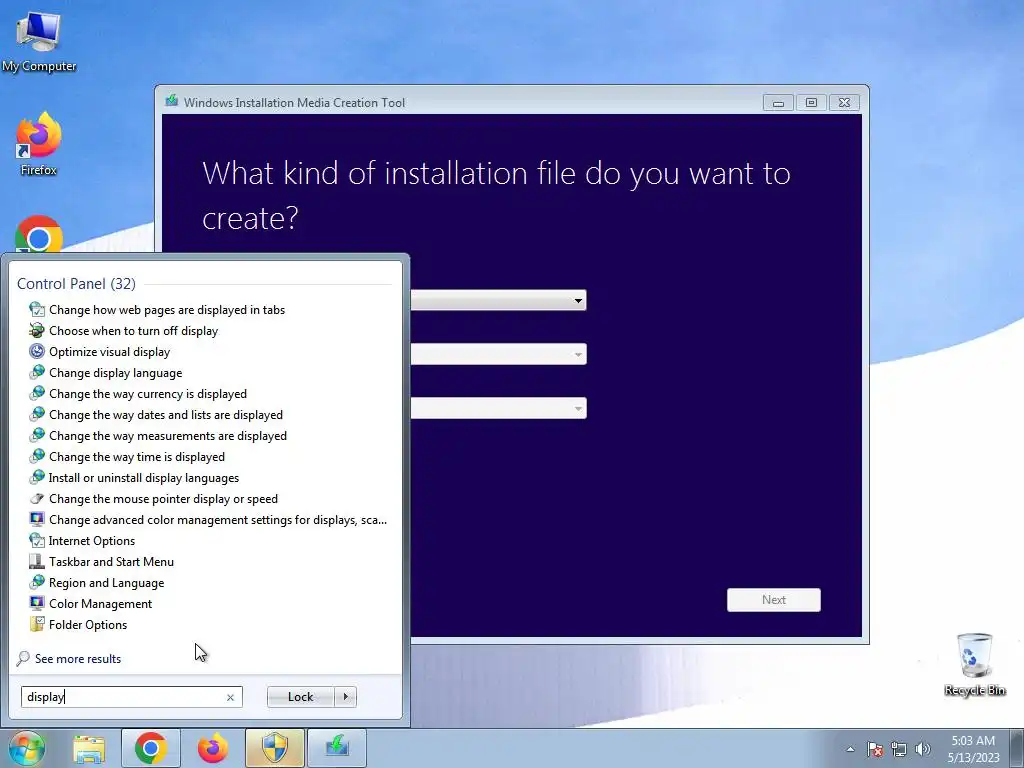This screenshot has width=1024, height=768.
Task: Click folder icon beside Folder Options
Action: tap(37, 624)
